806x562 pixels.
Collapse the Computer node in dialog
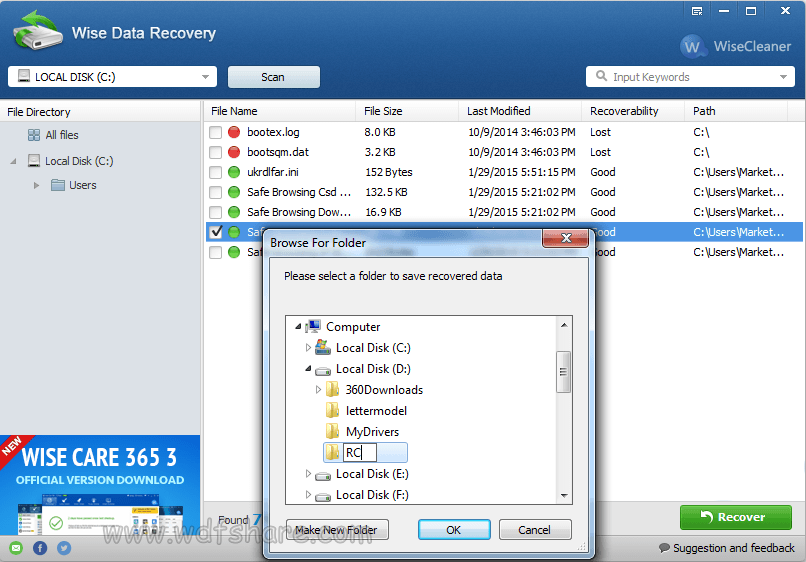[x=298, y=327]
